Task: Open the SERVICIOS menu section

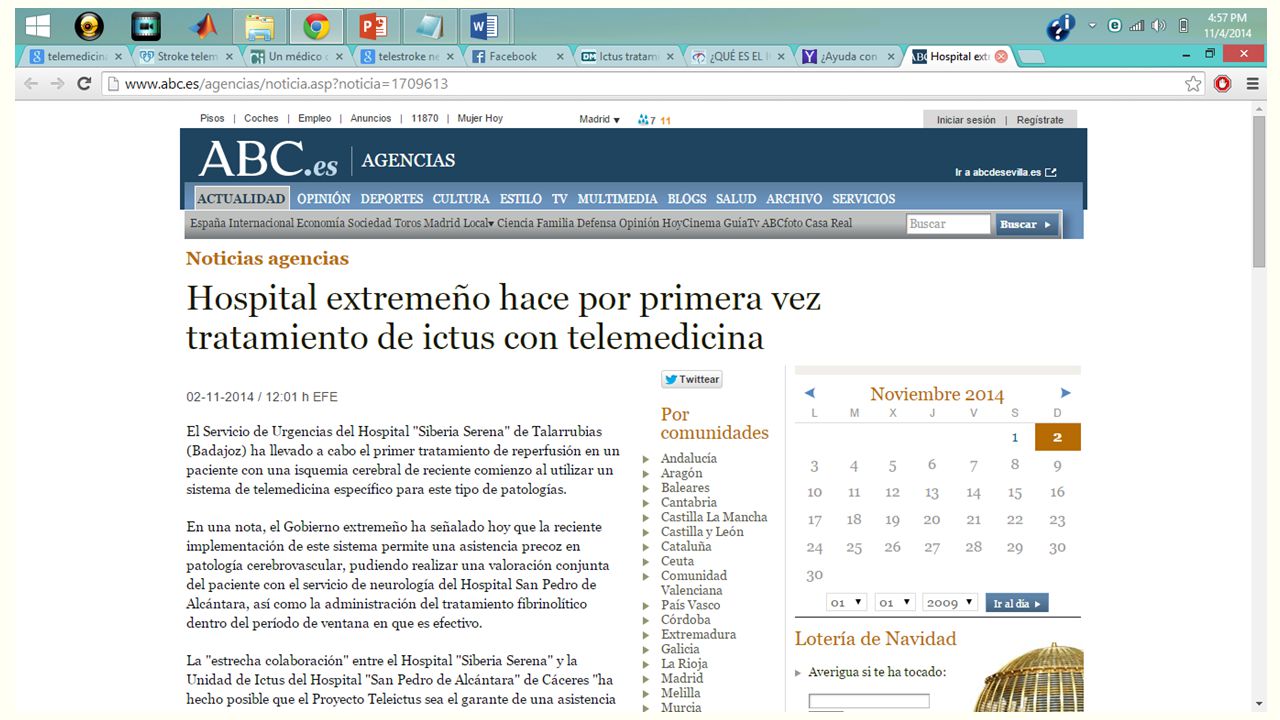Action: coord(864,199)
